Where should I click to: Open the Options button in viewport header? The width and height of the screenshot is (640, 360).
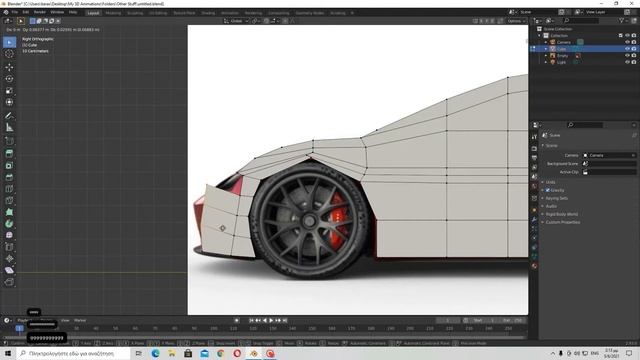click(516, 21)
